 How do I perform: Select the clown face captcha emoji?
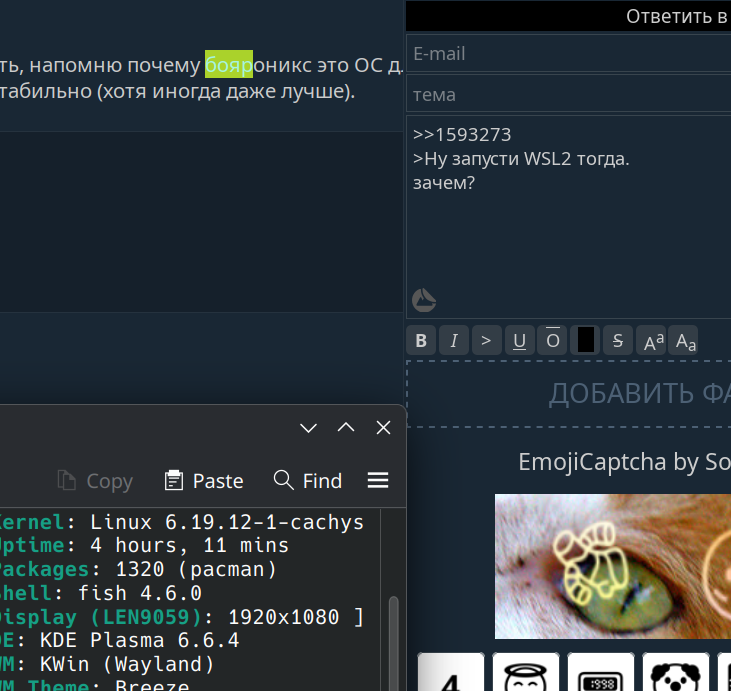(x=676, y=672)
